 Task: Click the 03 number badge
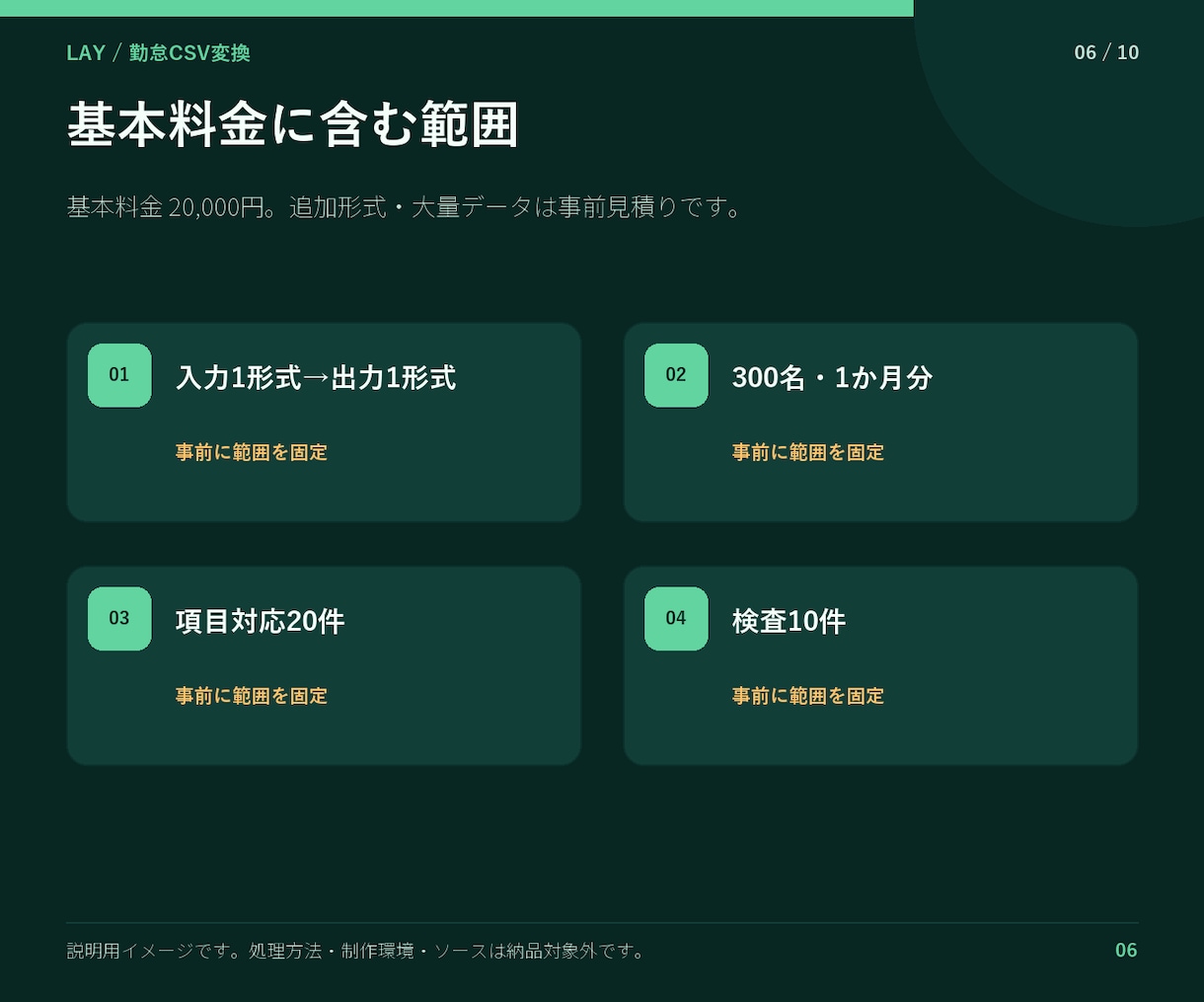point(119,619)
